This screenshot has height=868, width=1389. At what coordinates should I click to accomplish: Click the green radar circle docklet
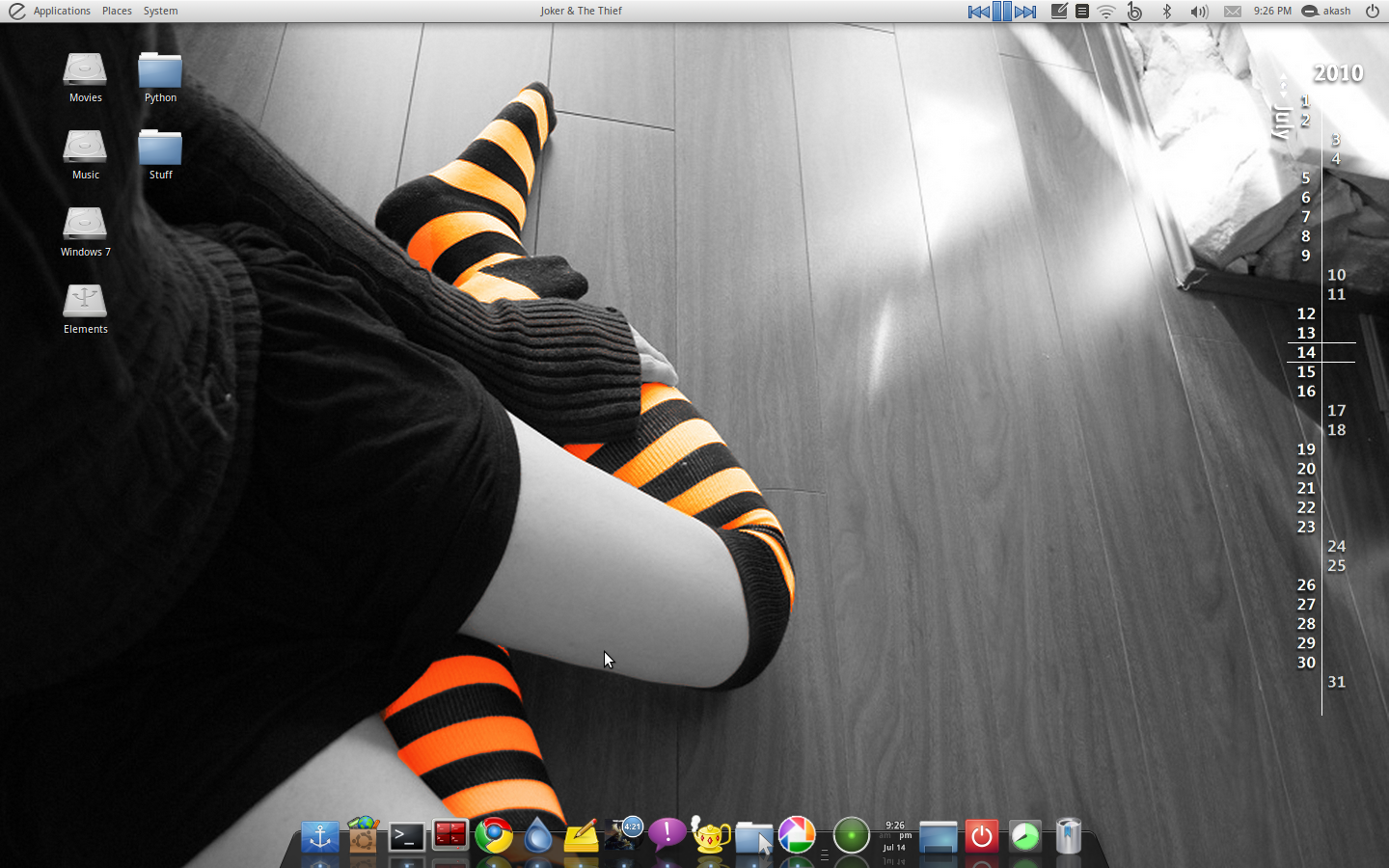(851, 835)
